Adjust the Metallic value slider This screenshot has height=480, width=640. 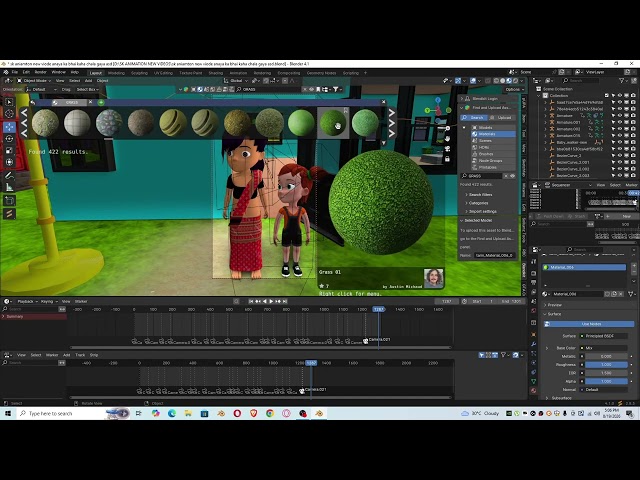[606, 356]
